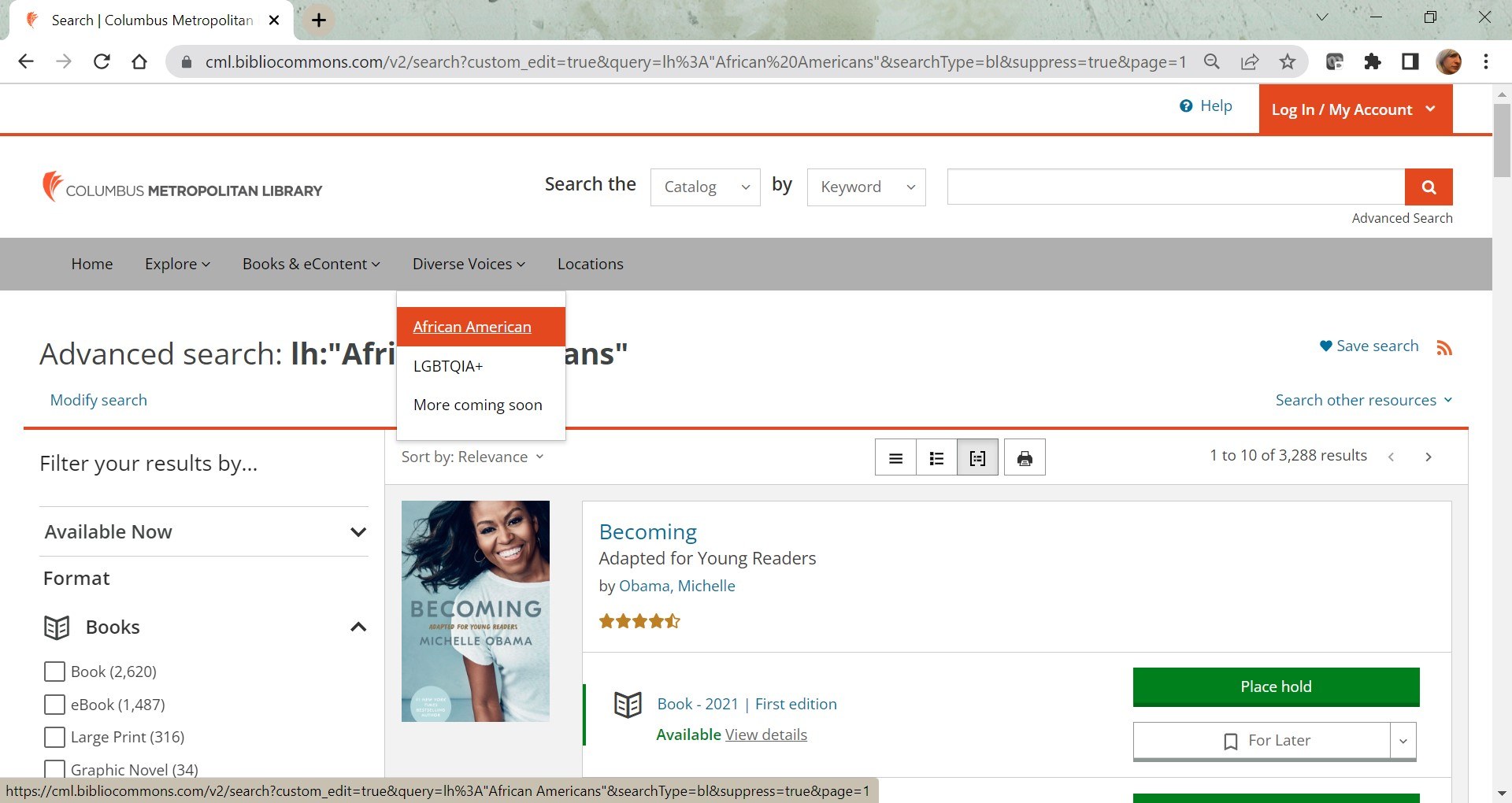Click the browser back arrow
Image resolution: width=1512 pixels, height=803 pixels.
[26, 61]
